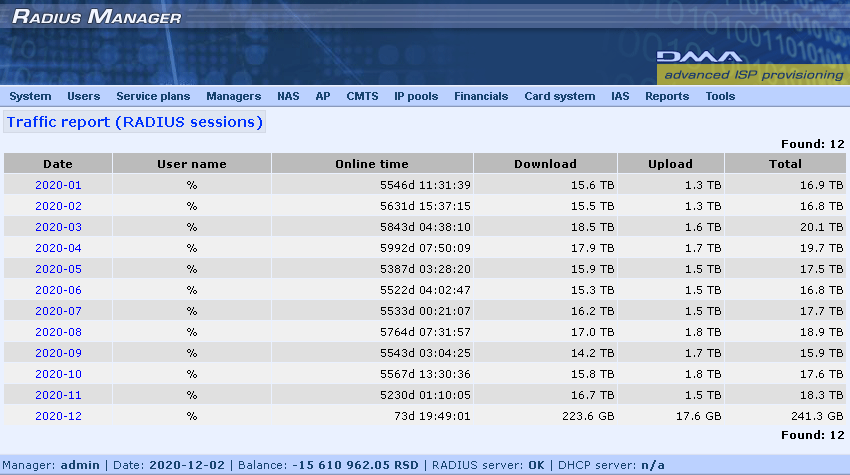This screenshot has height=475, width=850.
Task: Open the 2020-02 traffic report link
Action: click(x=58, y=206)
